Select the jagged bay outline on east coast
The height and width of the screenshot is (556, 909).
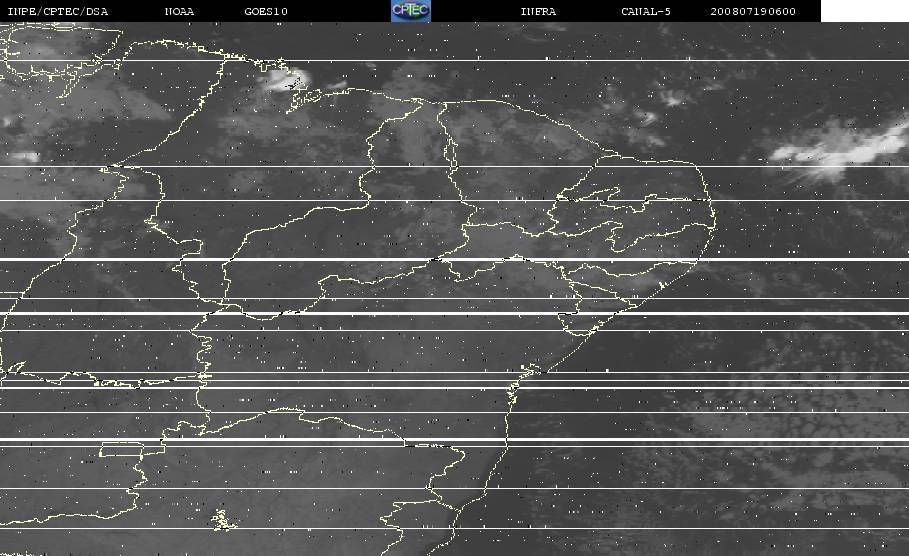tap(530, 369)
